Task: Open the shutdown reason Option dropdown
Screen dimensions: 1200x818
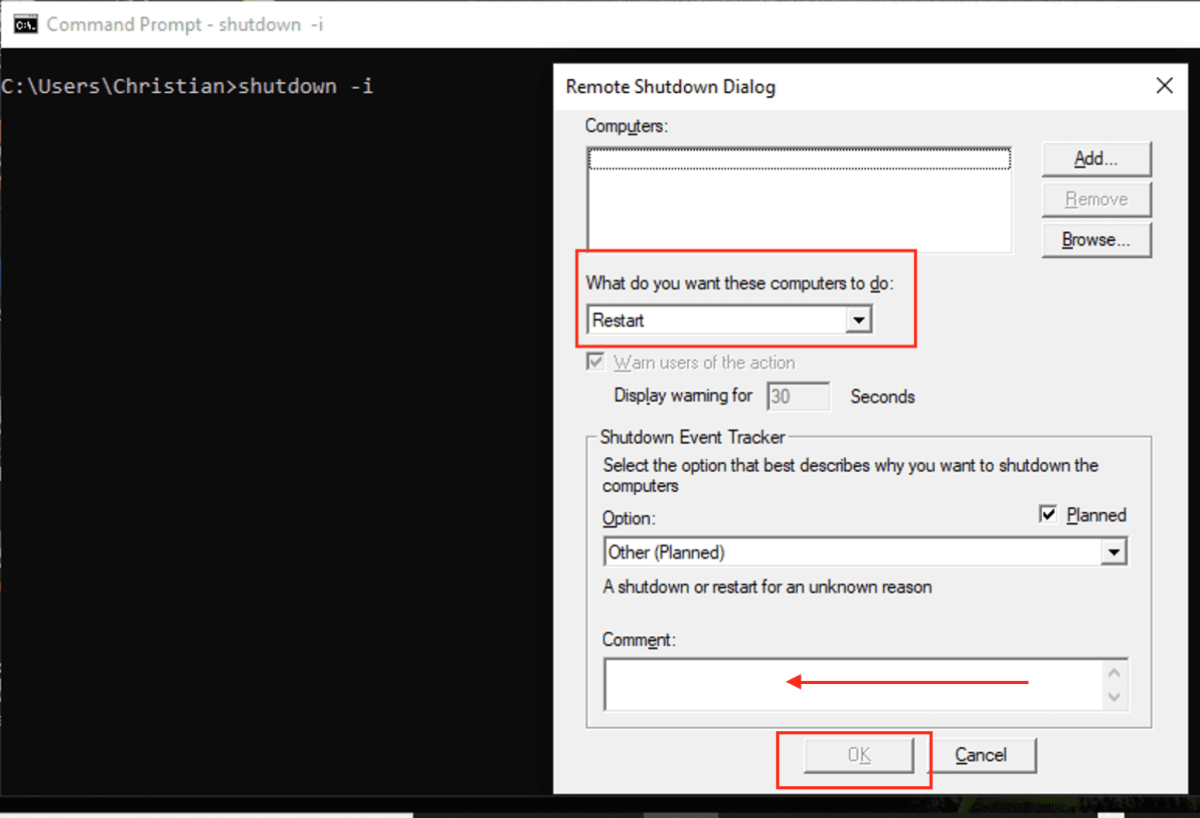Action: pyautogui.click(x=1114, y=551)
